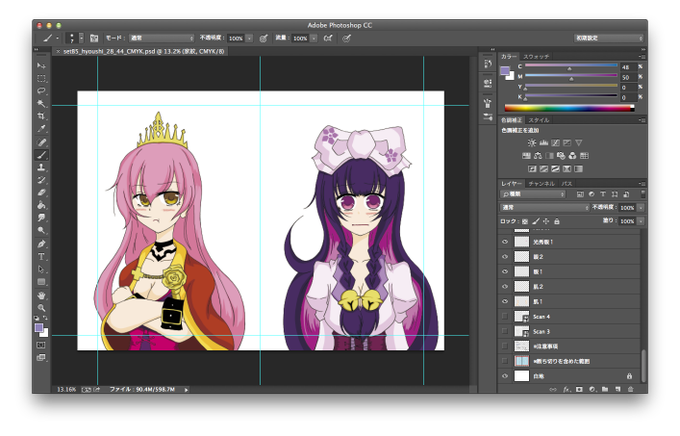Show the Scan 3 layer
This screenshot has height=436, width=680.
505,331
